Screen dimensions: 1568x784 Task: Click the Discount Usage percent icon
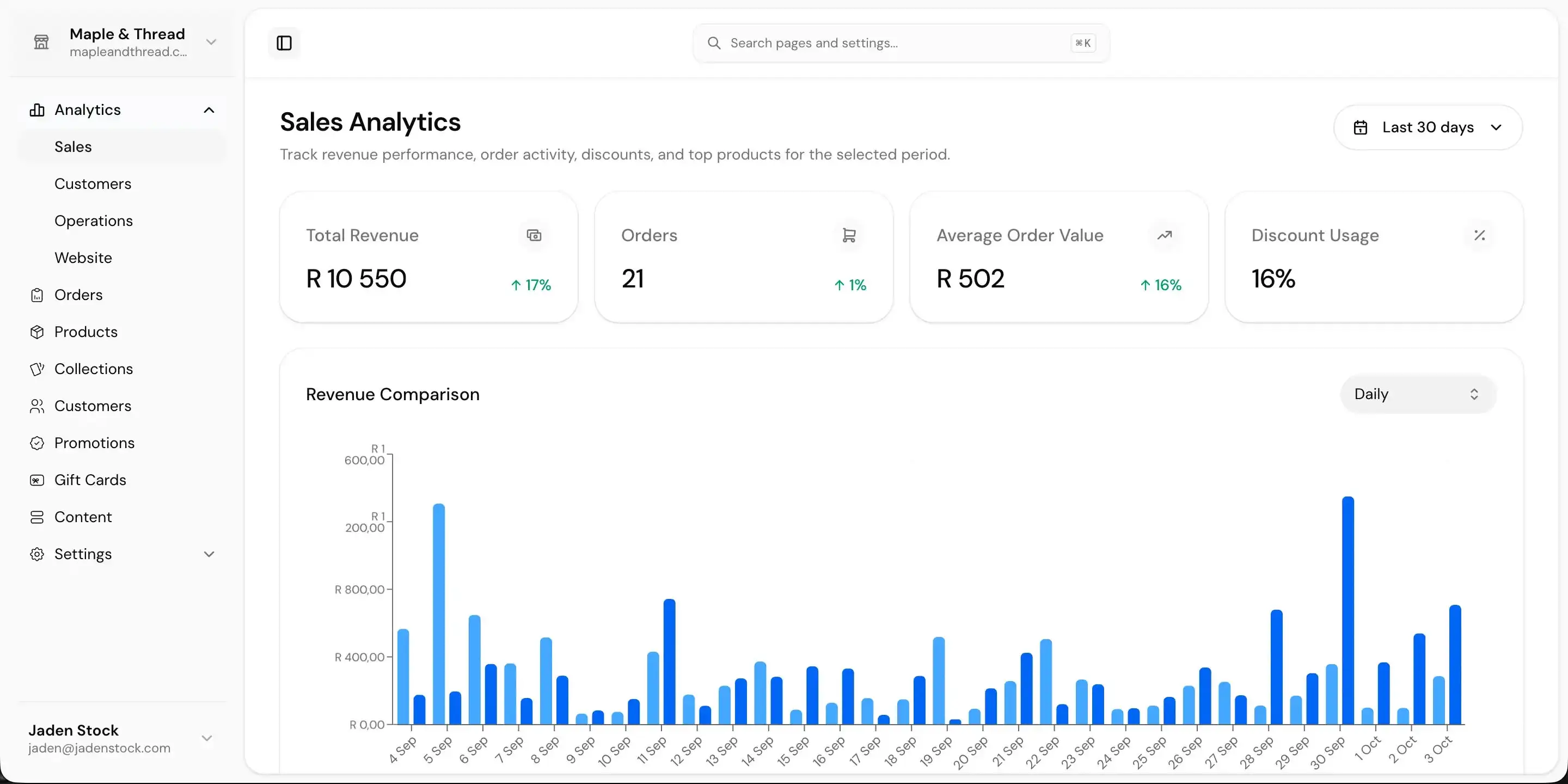(x=1480, y=236)
